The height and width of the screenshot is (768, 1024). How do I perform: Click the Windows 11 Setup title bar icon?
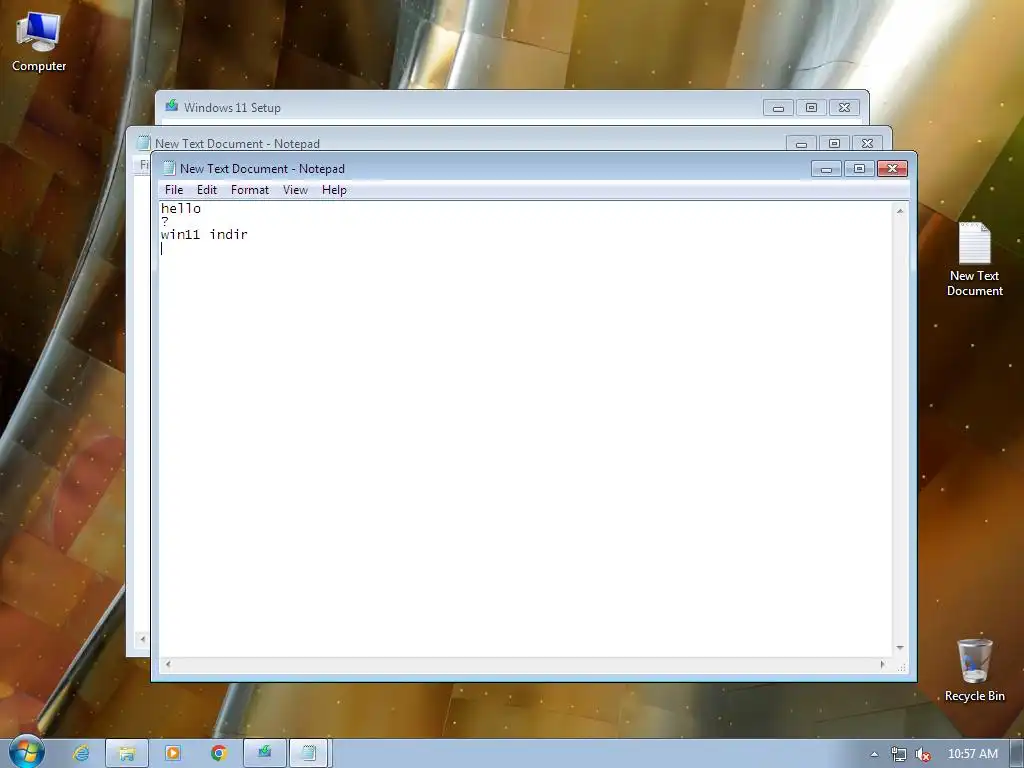172,106
